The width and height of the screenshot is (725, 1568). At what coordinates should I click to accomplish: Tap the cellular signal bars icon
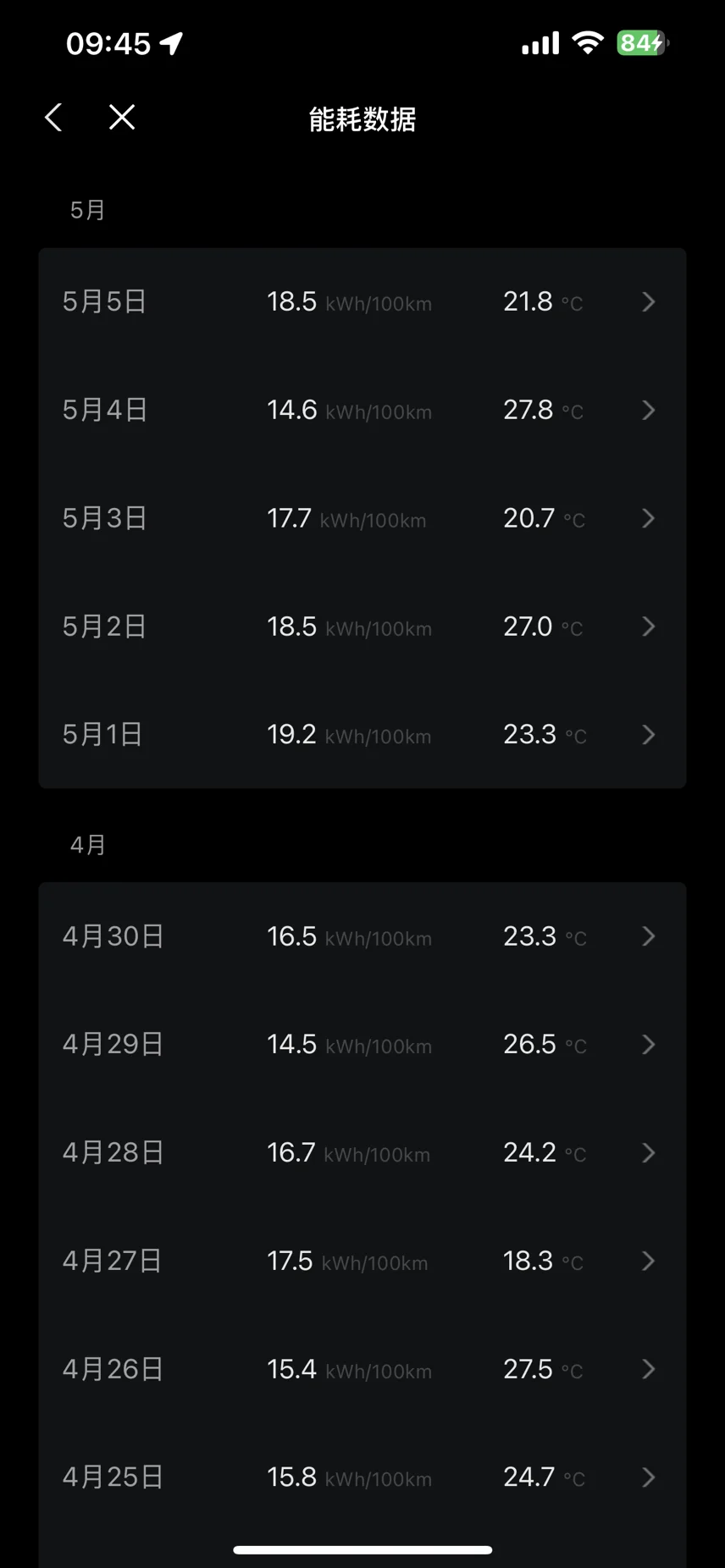point(540,43)
